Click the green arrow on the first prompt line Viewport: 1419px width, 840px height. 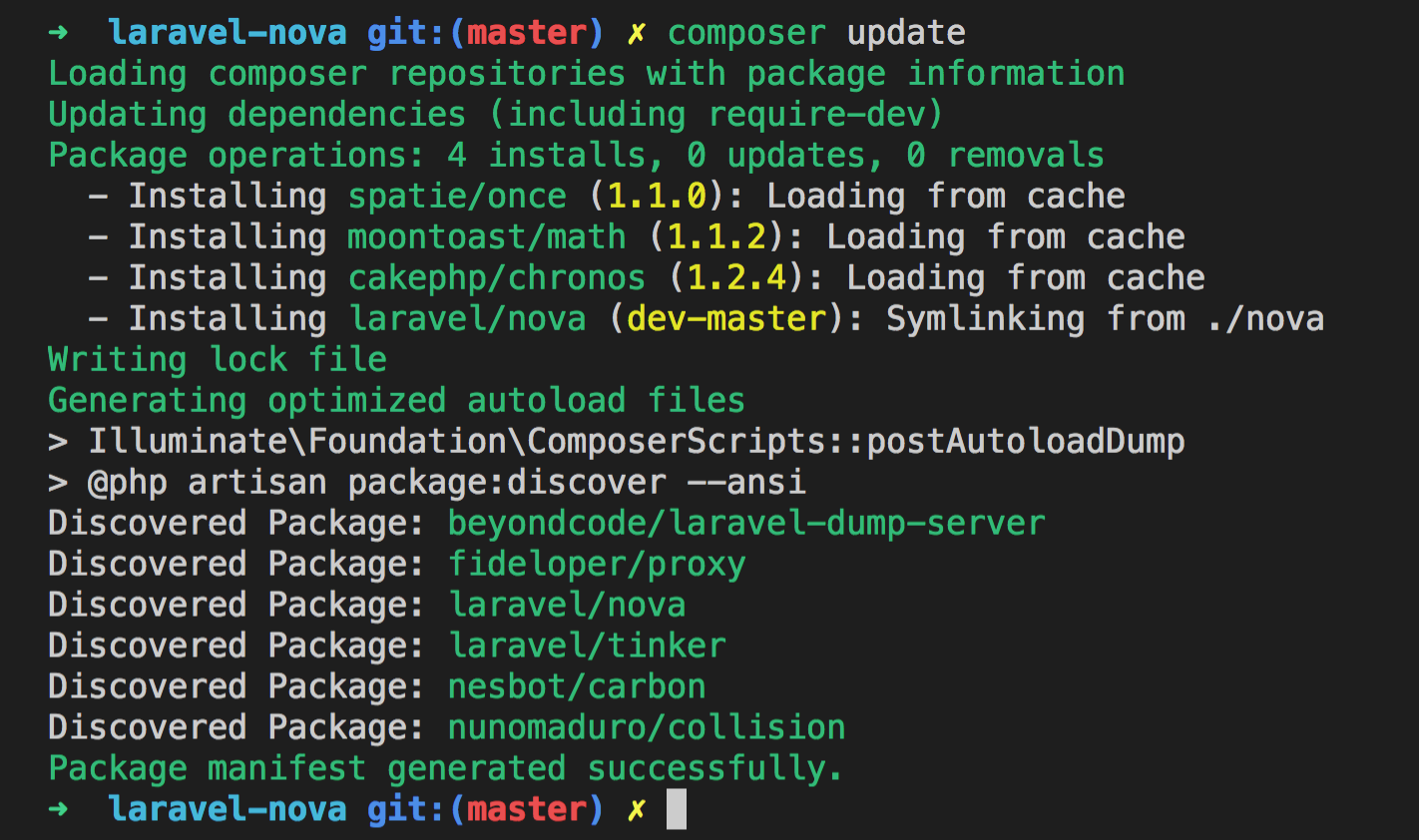pos(58,32)
